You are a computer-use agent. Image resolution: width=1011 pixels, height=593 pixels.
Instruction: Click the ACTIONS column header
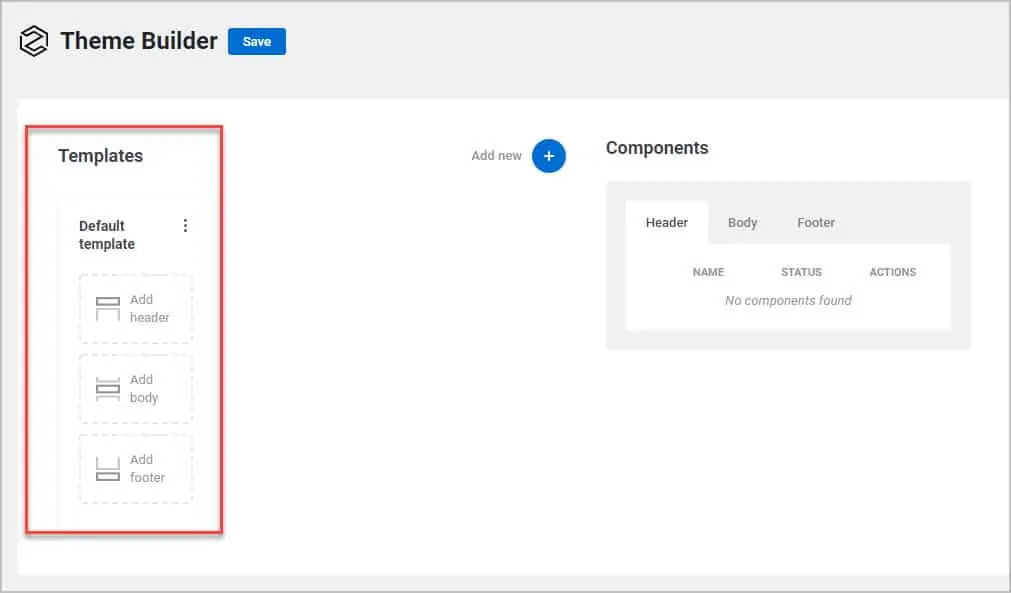[891, 271]
